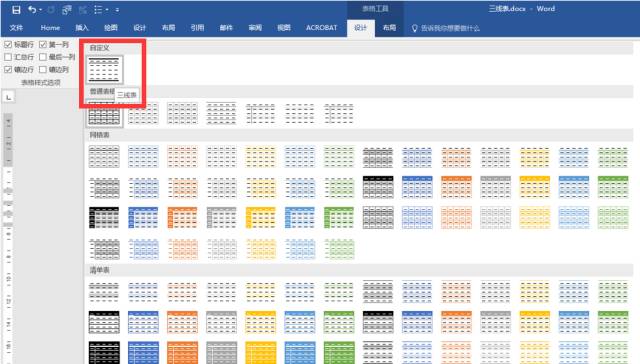
Task: Enable the 最后一列 last column checkbox
Action: point(43,57)
